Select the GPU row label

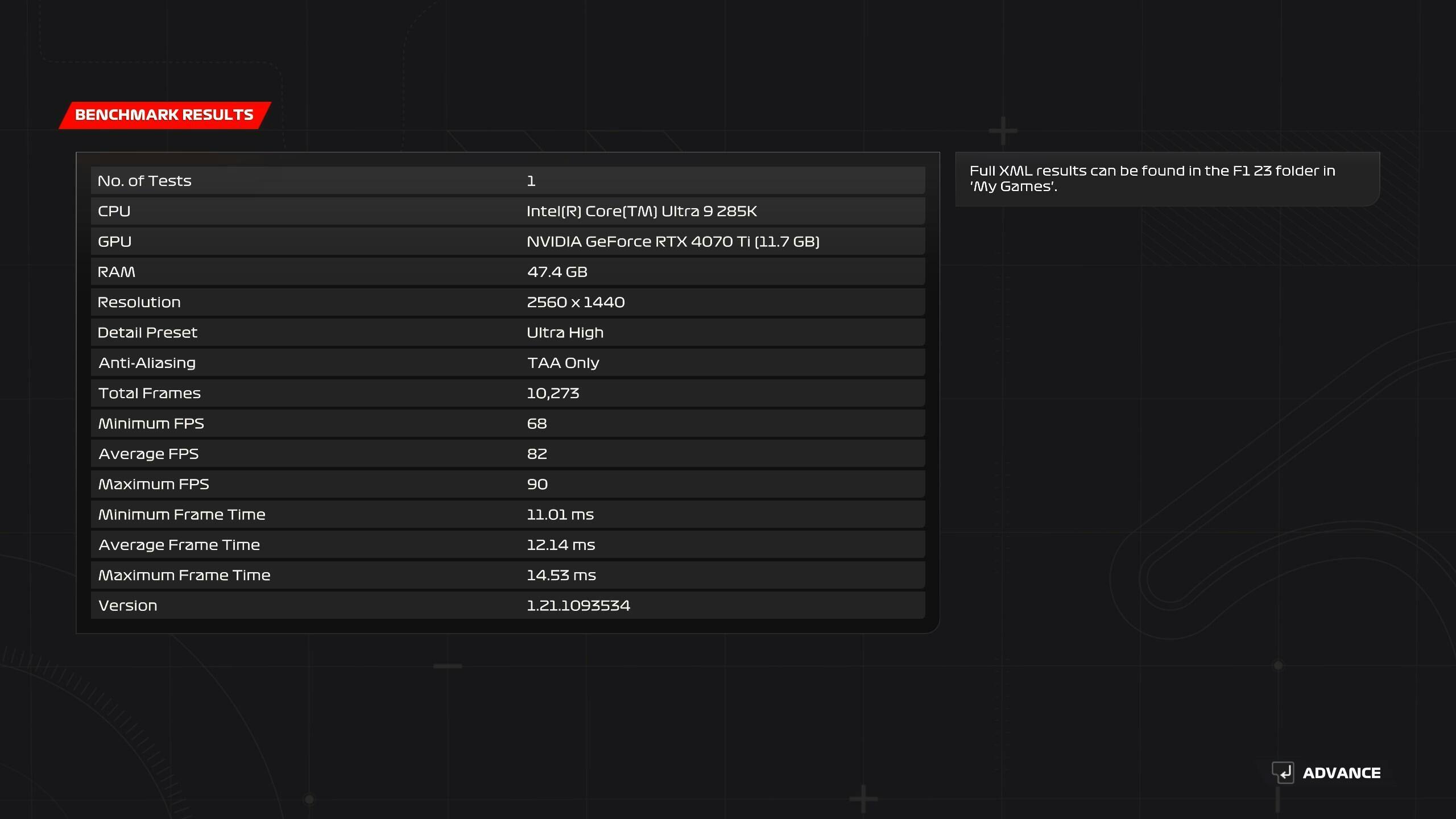click(115, 242)
